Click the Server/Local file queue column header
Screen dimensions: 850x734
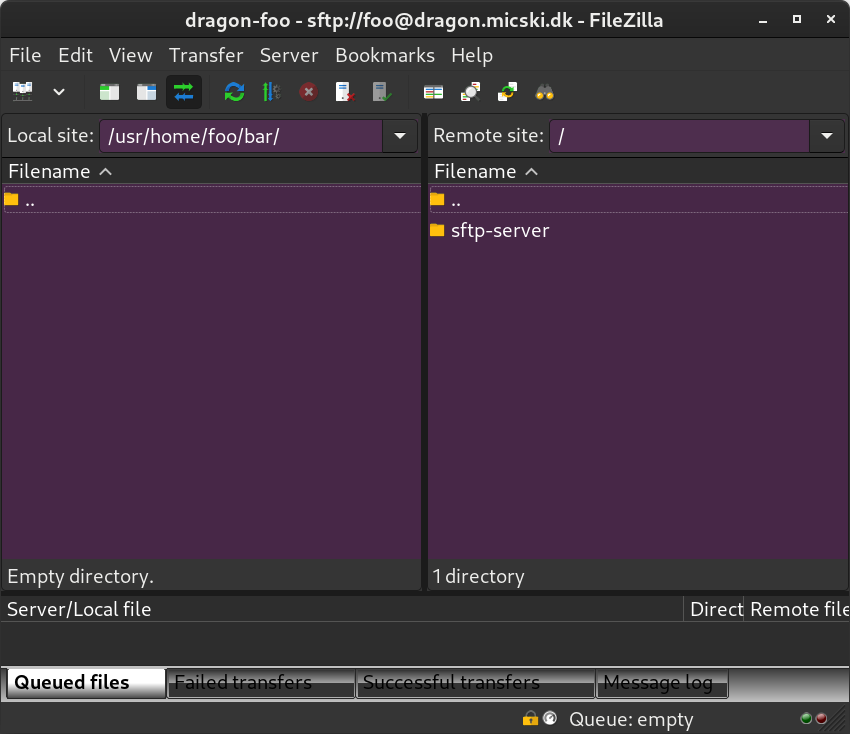(342, 609)
